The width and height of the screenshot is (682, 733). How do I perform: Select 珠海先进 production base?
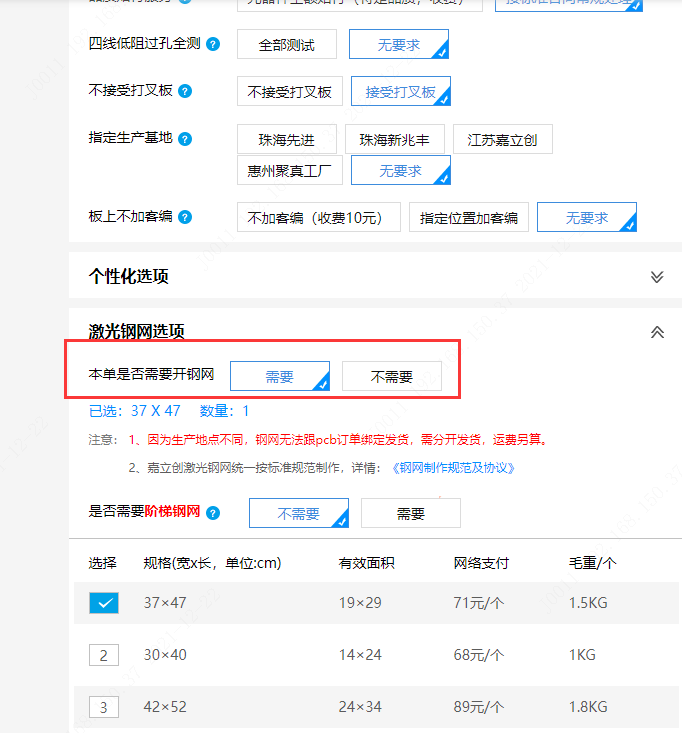click(x=286, y=140)
